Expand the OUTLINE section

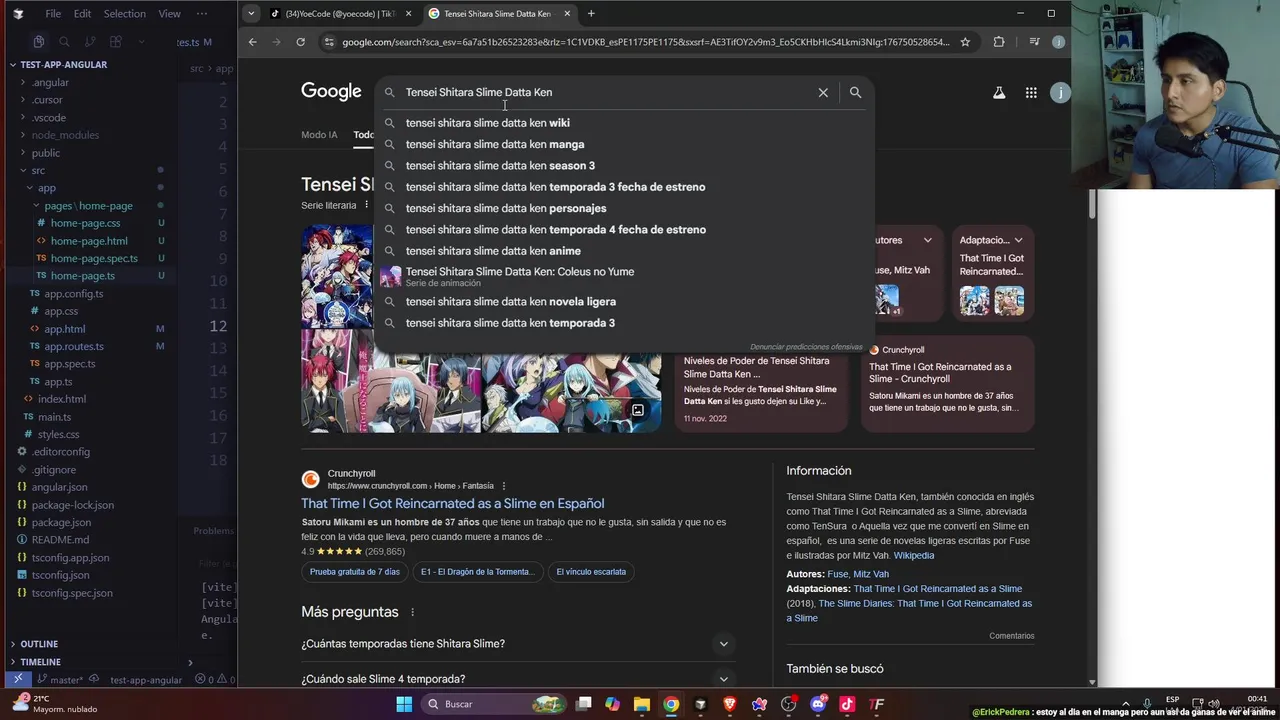[39, 644]
